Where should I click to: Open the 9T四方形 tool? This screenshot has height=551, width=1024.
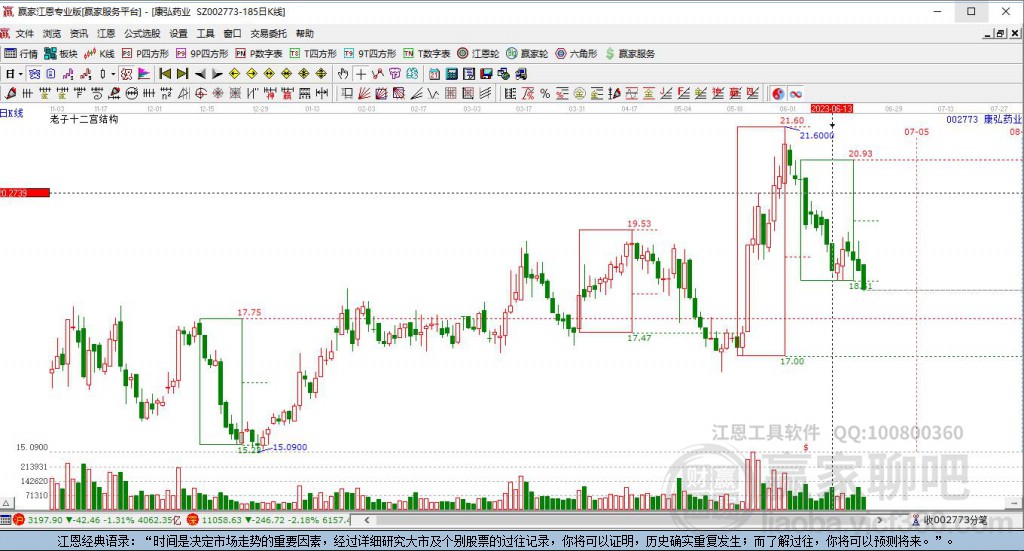(370, 54)
